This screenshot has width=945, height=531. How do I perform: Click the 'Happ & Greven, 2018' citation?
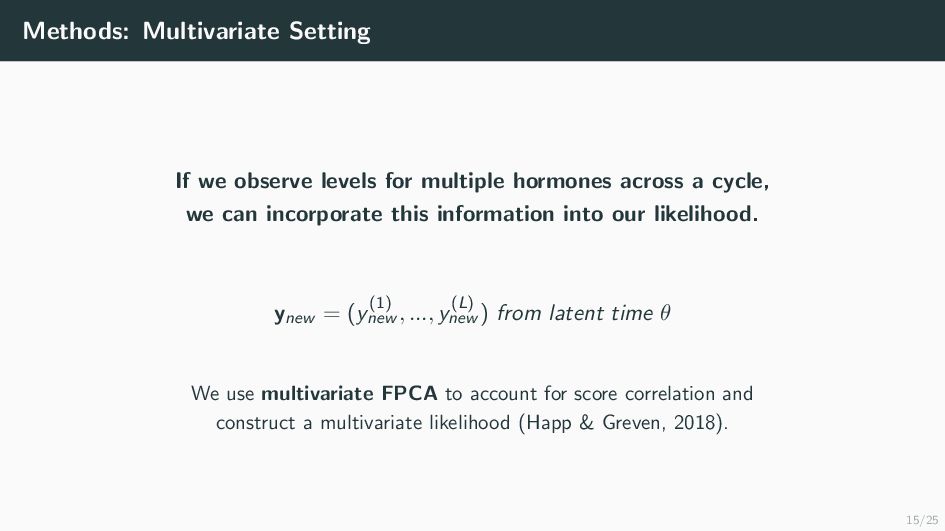pyautogui.click(x=620, y=423)
